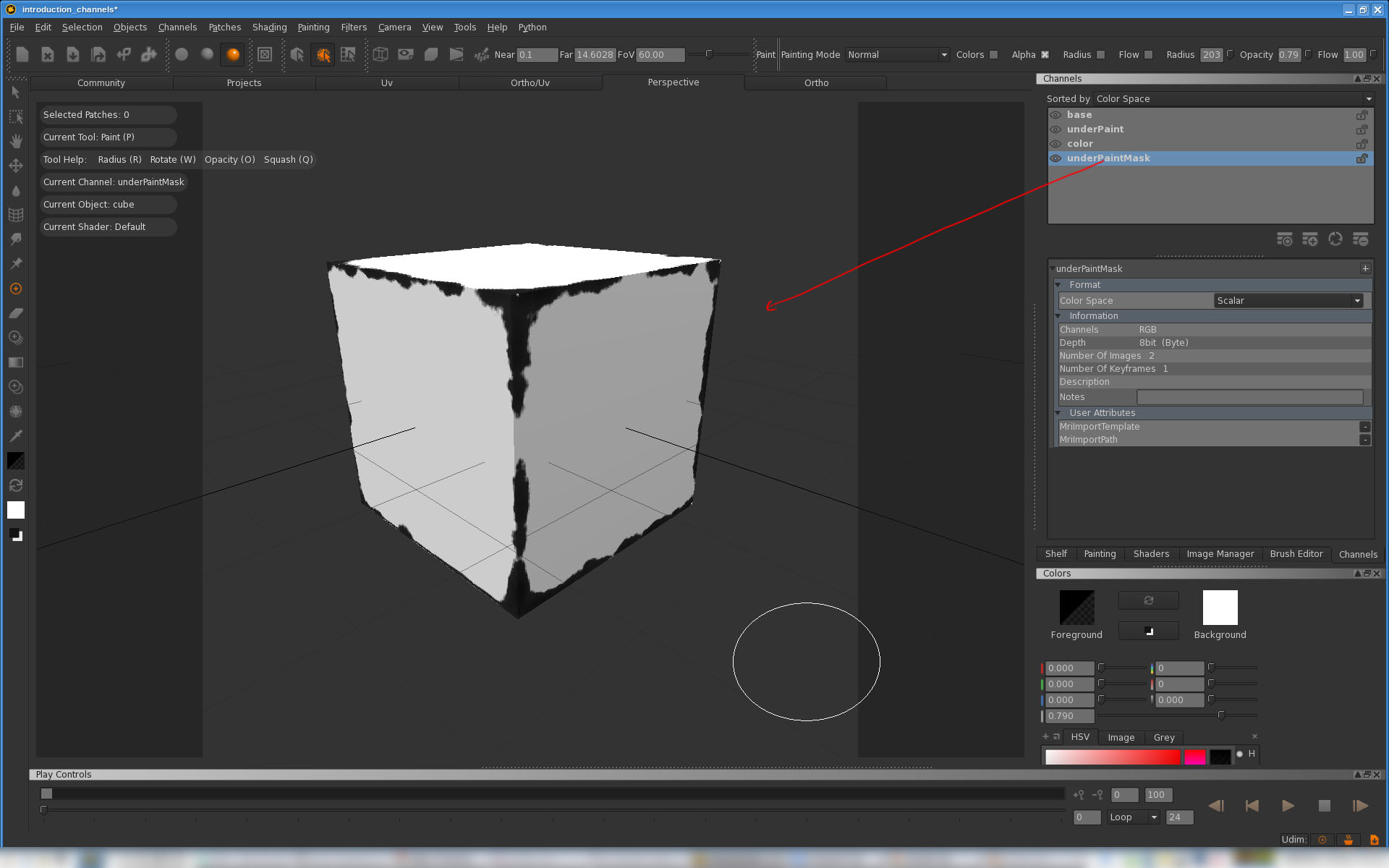The width and height of the screenshot is (1389, 868).
Task: Uncheck the Alpha checkbox
Action: click(x=1045, y=55)
